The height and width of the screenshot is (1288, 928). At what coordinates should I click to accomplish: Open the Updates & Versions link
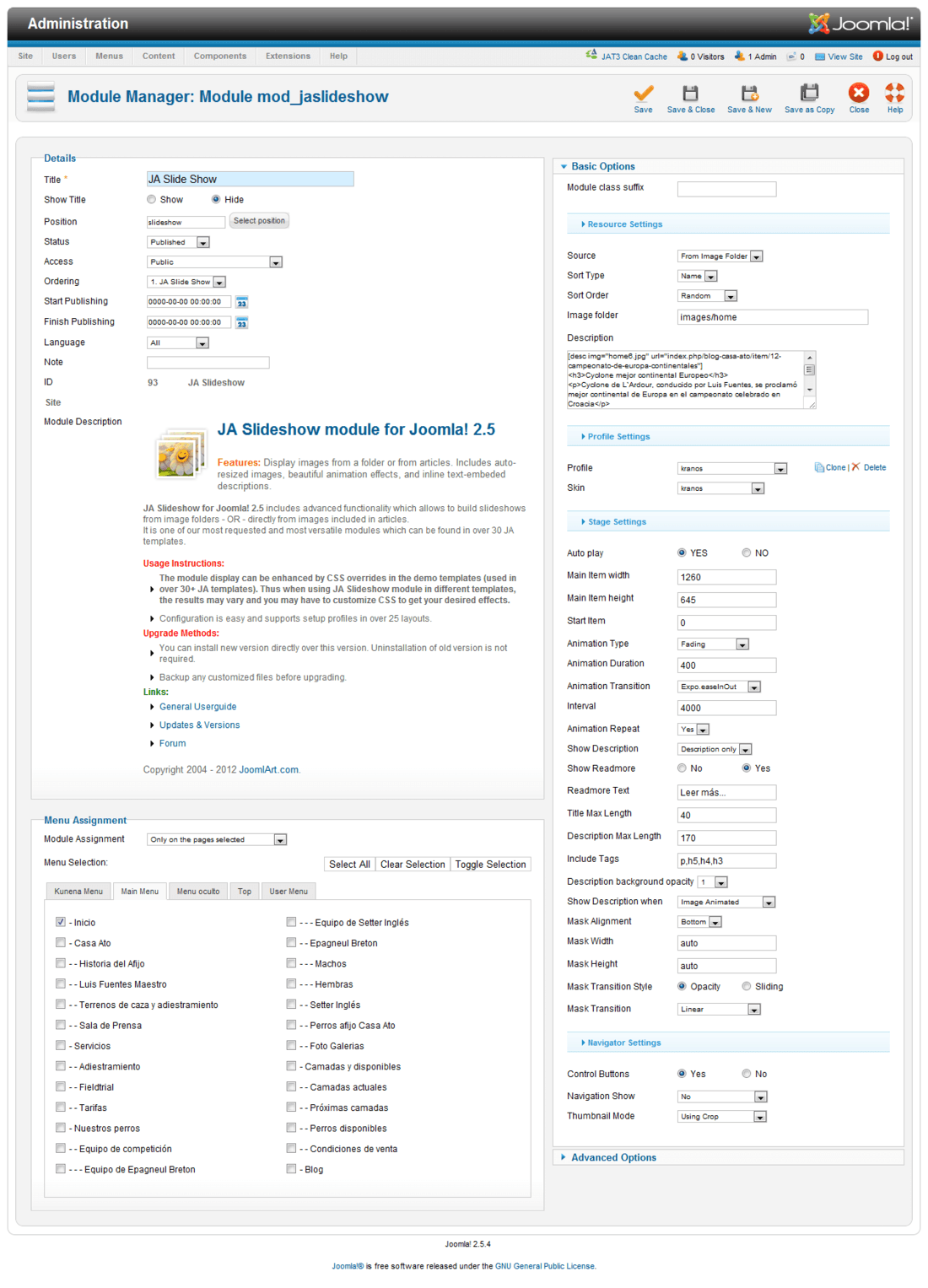(199, 725)
